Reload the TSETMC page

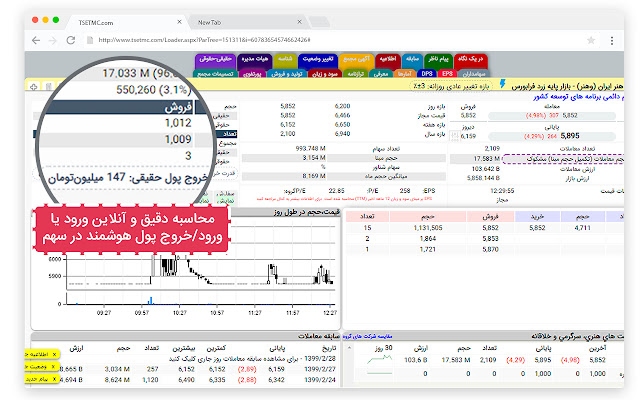click(x=71, y=40)
